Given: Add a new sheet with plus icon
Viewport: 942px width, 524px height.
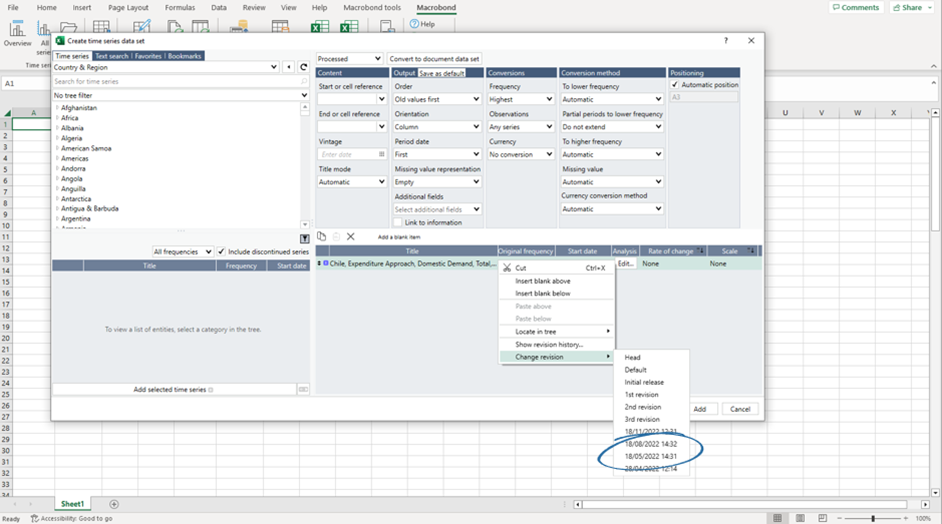Looking at the screenshot, I should 114,504.
